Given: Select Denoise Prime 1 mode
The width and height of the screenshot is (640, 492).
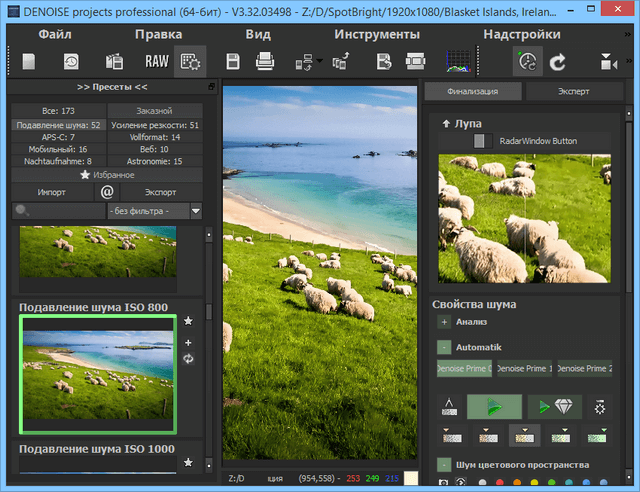Looking at the screenshot, I should pos(523,369).
